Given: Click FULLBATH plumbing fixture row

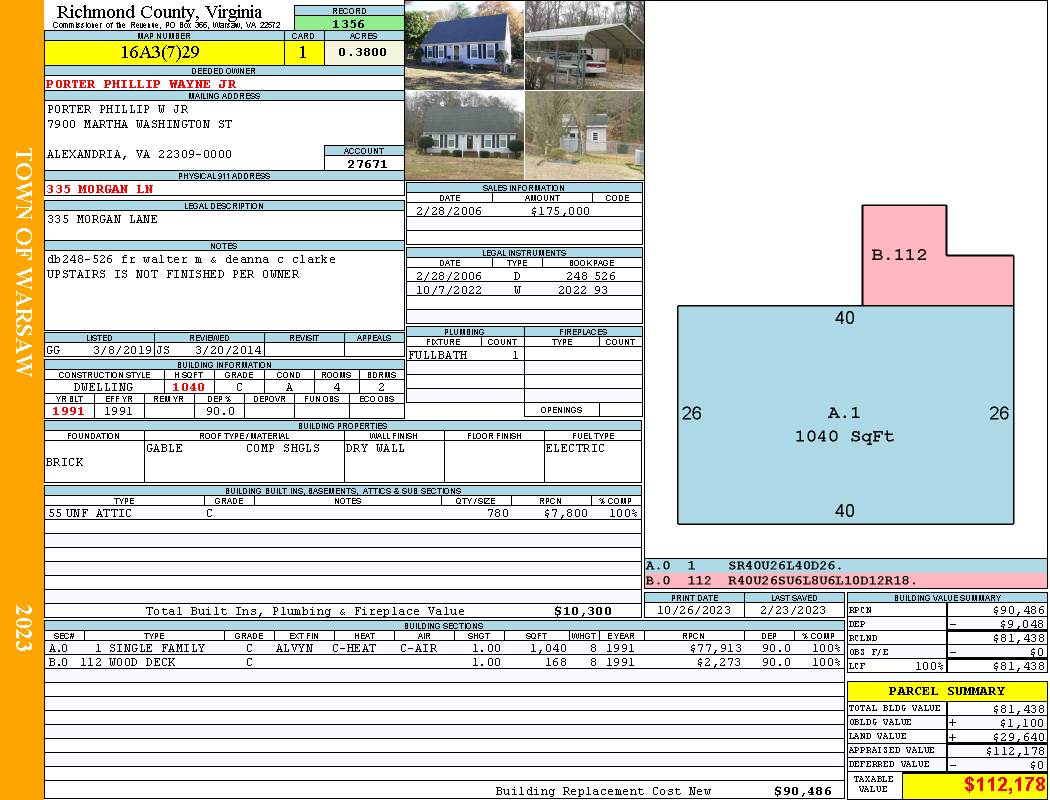Looking at the screenshot, I should pyautogui.click(x=465, y=355).
